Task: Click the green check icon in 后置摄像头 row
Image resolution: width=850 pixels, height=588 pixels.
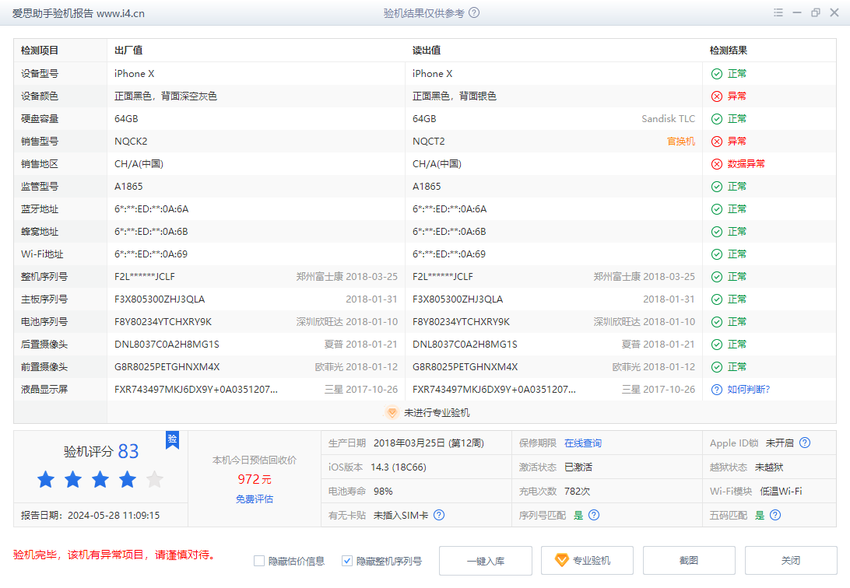Action: point(717,345)
